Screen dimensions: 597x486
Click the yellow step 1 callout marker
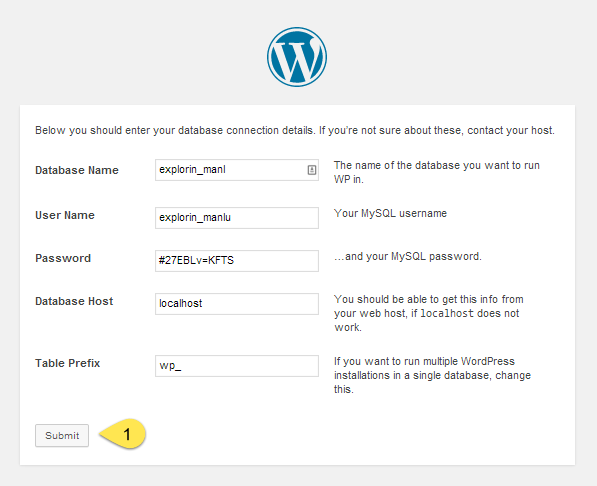[123, 434]
